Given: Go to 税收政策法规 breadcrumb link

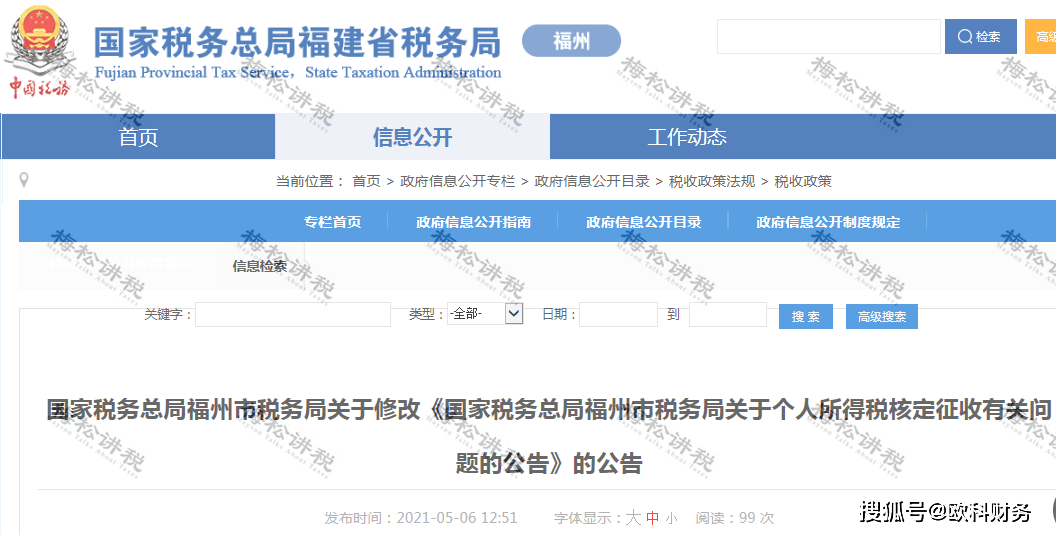Looking at the screenshot, I should click(x=712, y=181).
